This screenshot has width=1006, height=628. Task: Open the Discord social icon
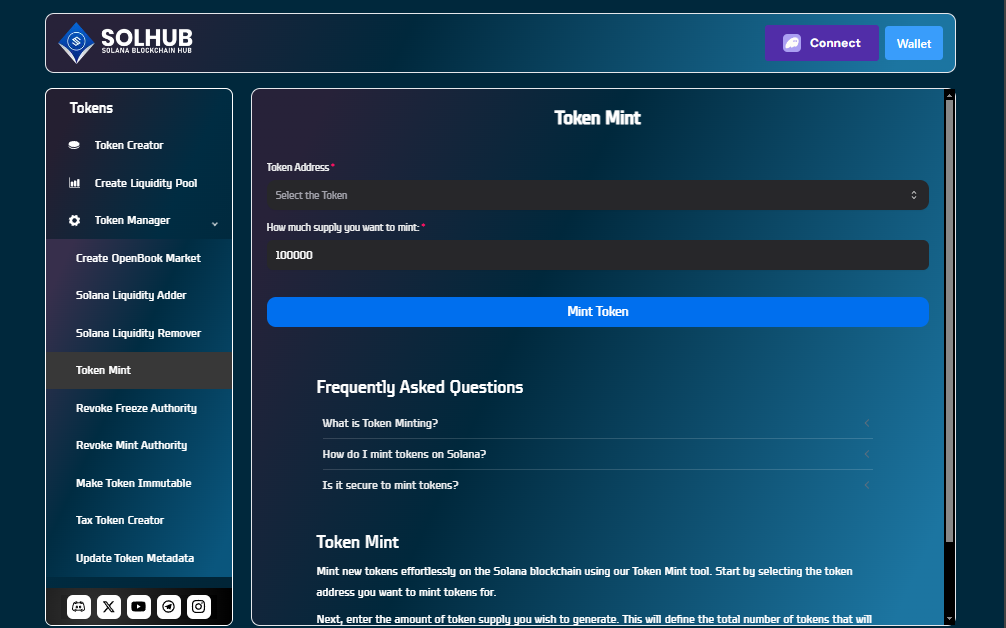[x=79, y=606]
